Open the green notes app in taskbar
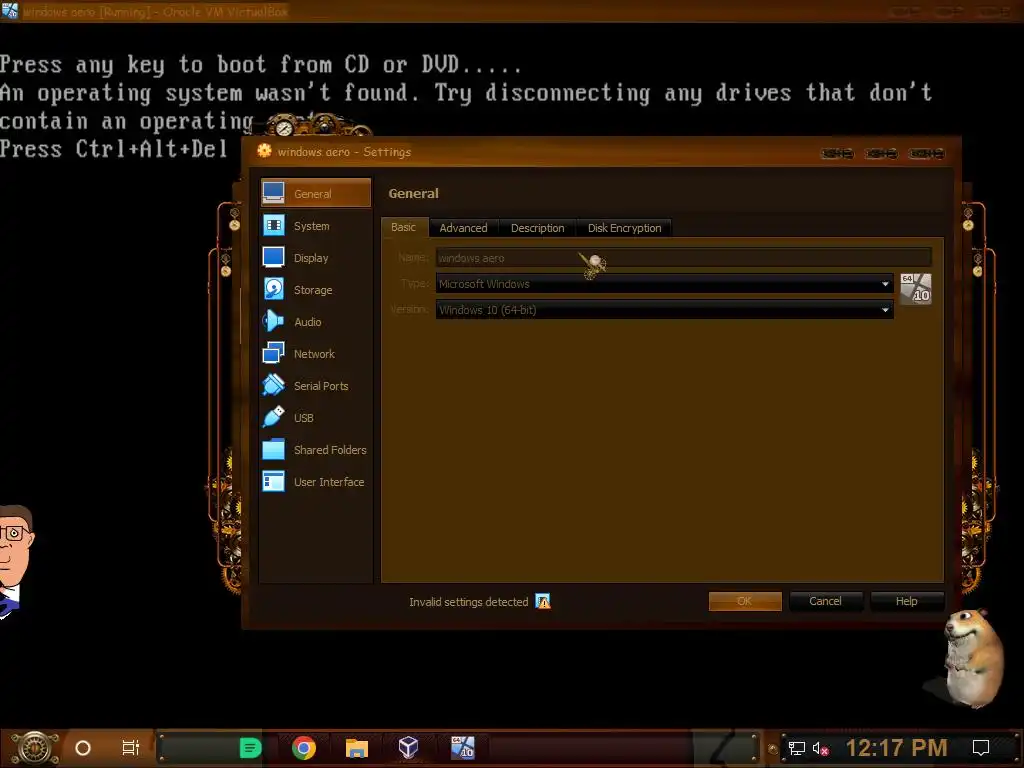The height and width of the screenshot is (768, 1024). tap(250, 748)
